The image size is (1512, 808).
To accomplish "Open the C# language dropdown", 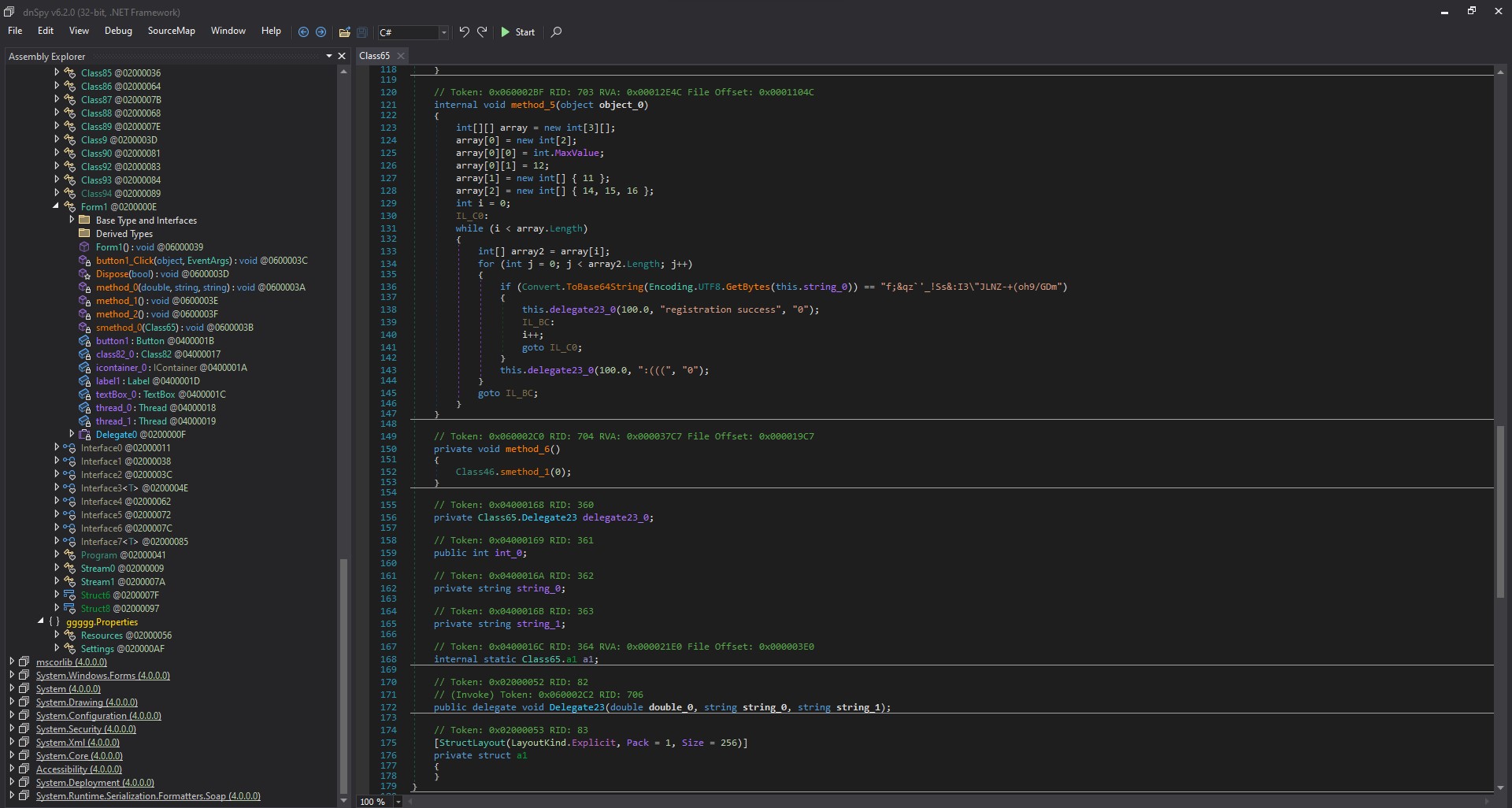I will coord(443,32).
